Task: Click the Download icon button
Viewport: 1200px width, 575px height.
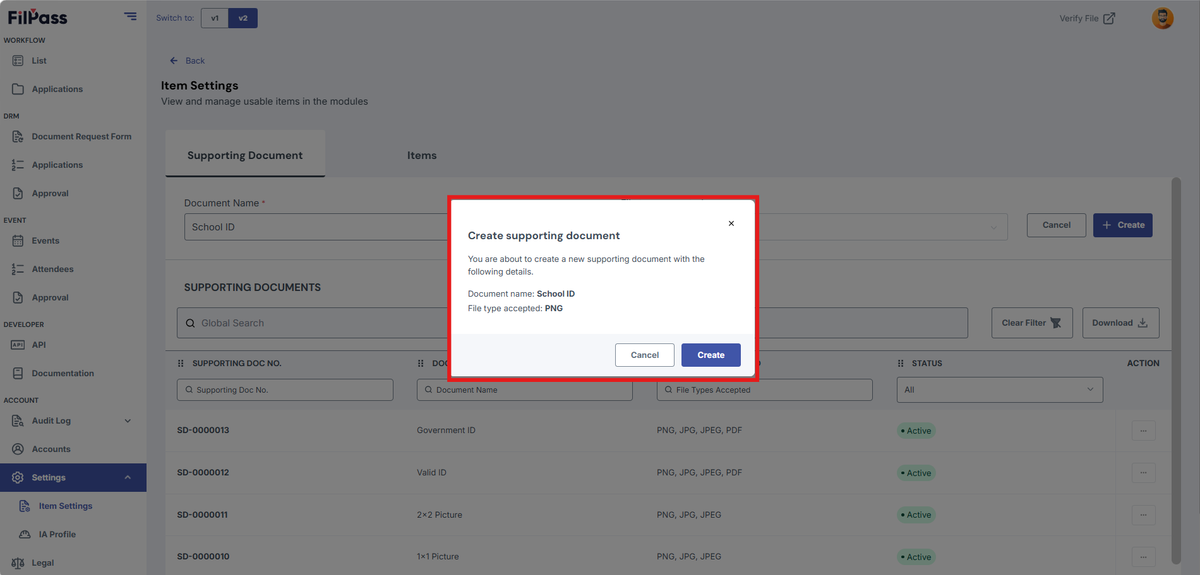Action: coord(1121,323)
